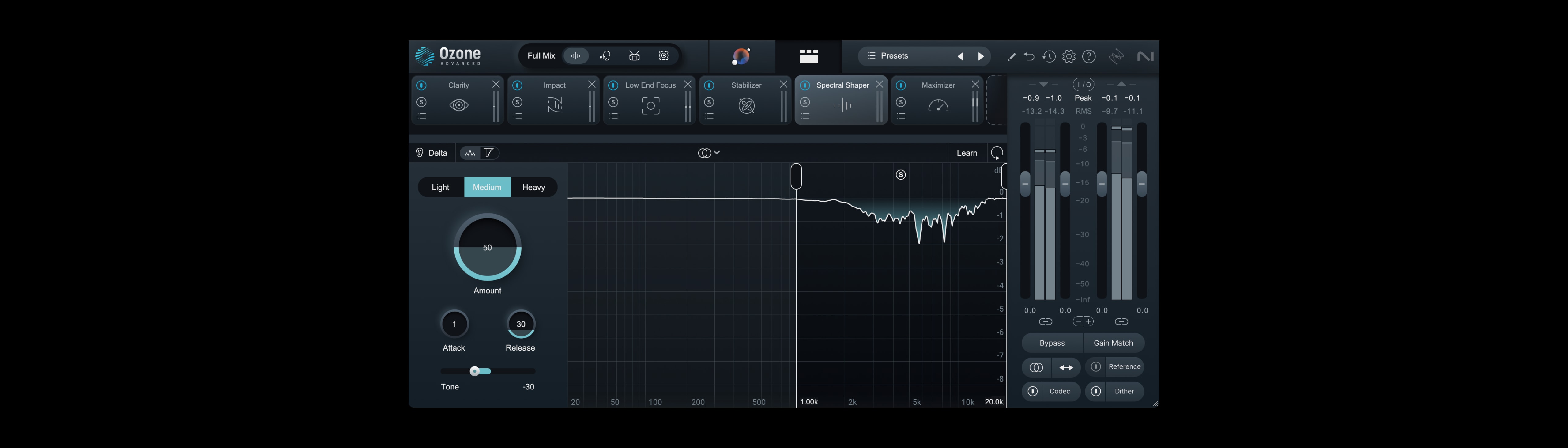1568x448 pixels.
Task: Click the output meter up-triangle
Action: (x=1121, y=84)
